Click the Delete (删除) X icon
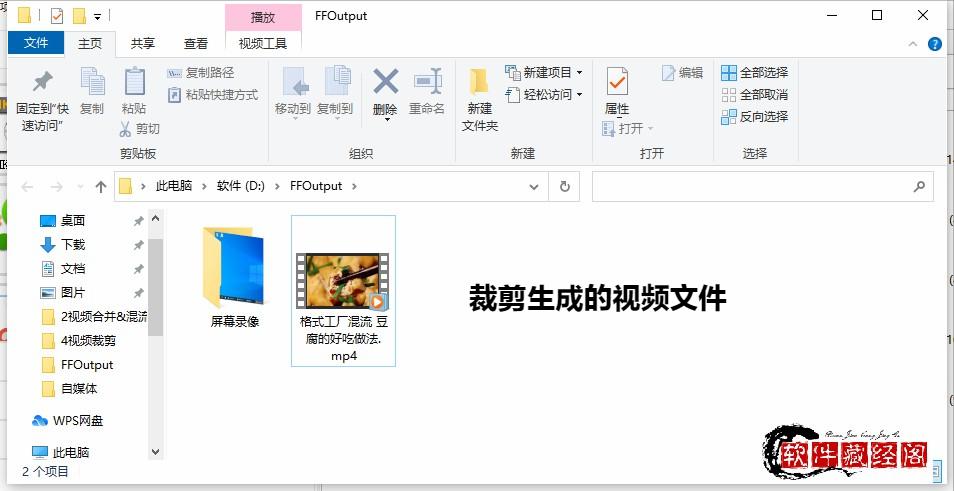954x491 pixels. coord(385,82)
